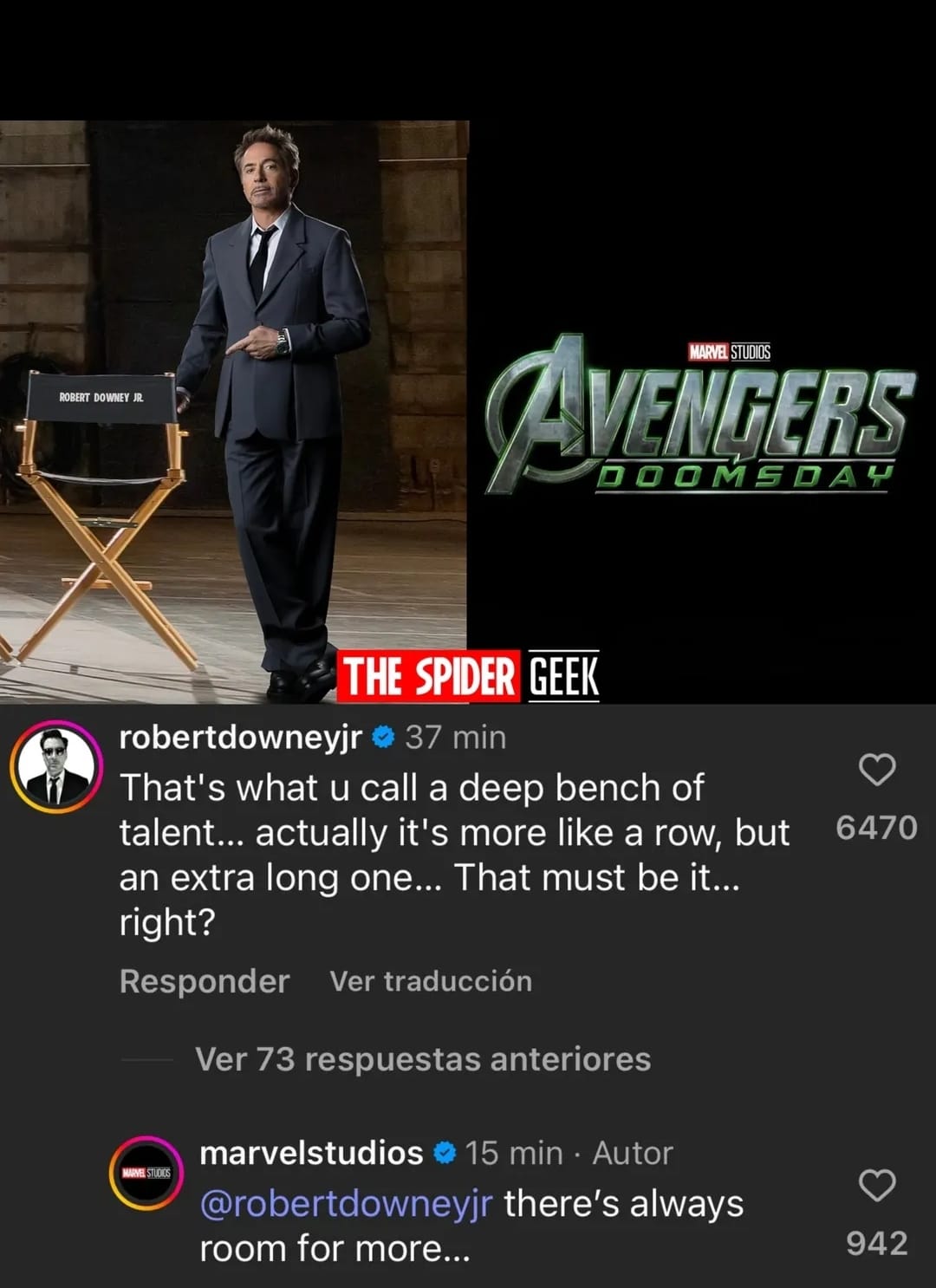The width and height of the screenshot is (936, 1288).
Task: Click Ver traducción link
Action: [x=431, y=981]
